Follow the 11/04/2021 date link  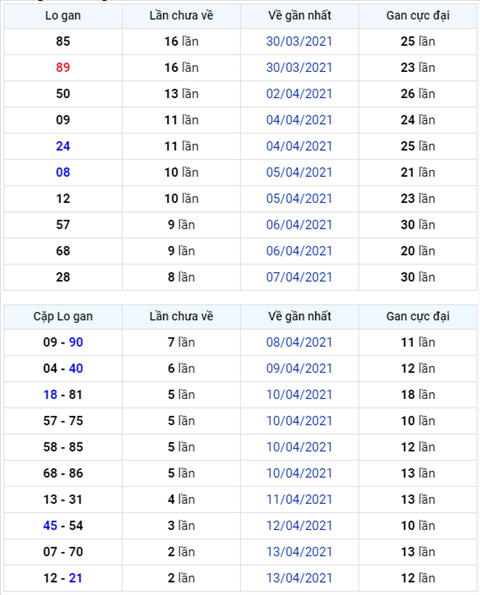[299, 499]
